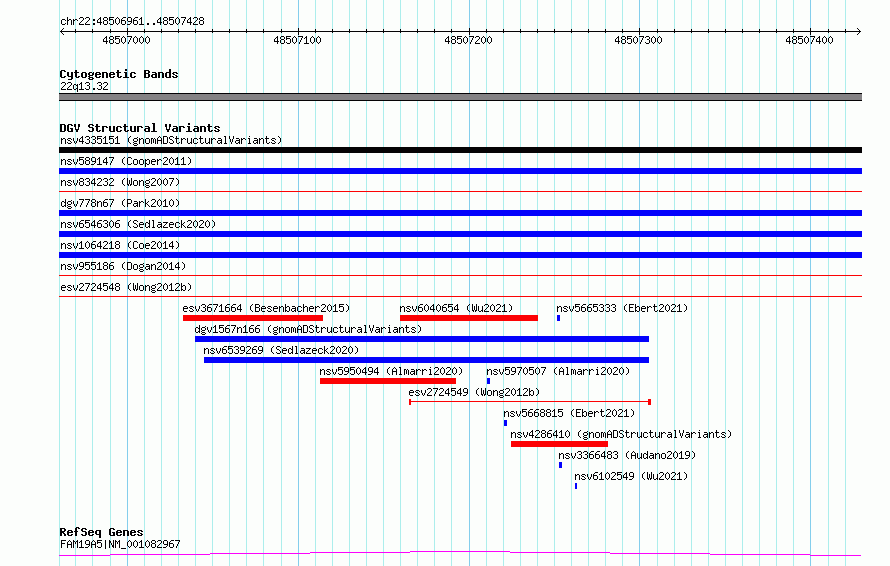Click the nsv4286410 red variant bar

(x=559, y=444)
